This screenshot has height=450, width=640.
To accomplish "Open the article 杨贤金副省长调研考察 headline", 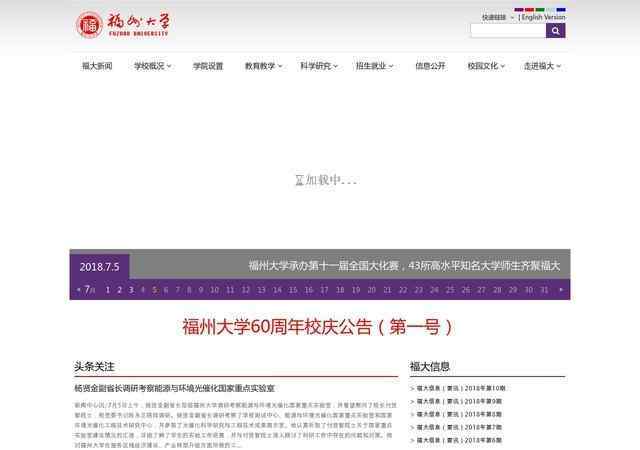I will coord(174,388).
